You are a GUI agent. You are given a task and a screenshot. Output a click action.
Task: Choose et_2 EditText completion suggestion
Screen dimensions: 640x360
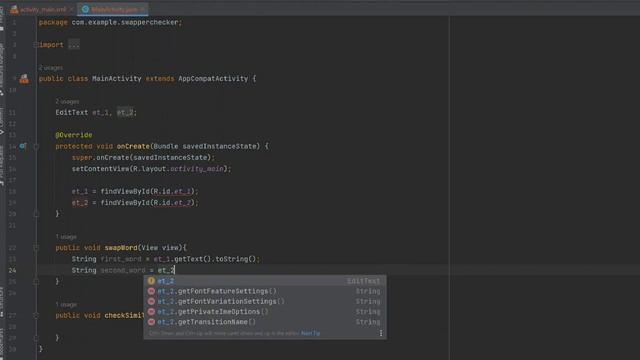pos(264,281)
